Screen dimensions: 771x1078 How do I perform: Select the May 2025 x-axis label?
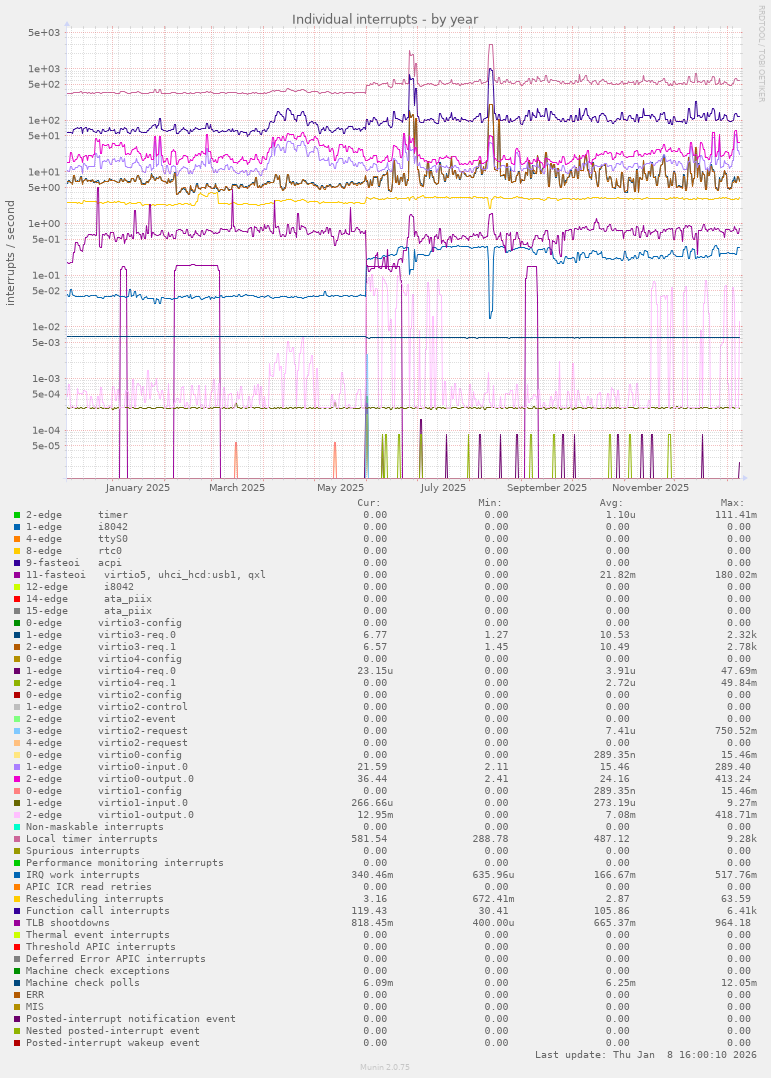tap(340, 488)
